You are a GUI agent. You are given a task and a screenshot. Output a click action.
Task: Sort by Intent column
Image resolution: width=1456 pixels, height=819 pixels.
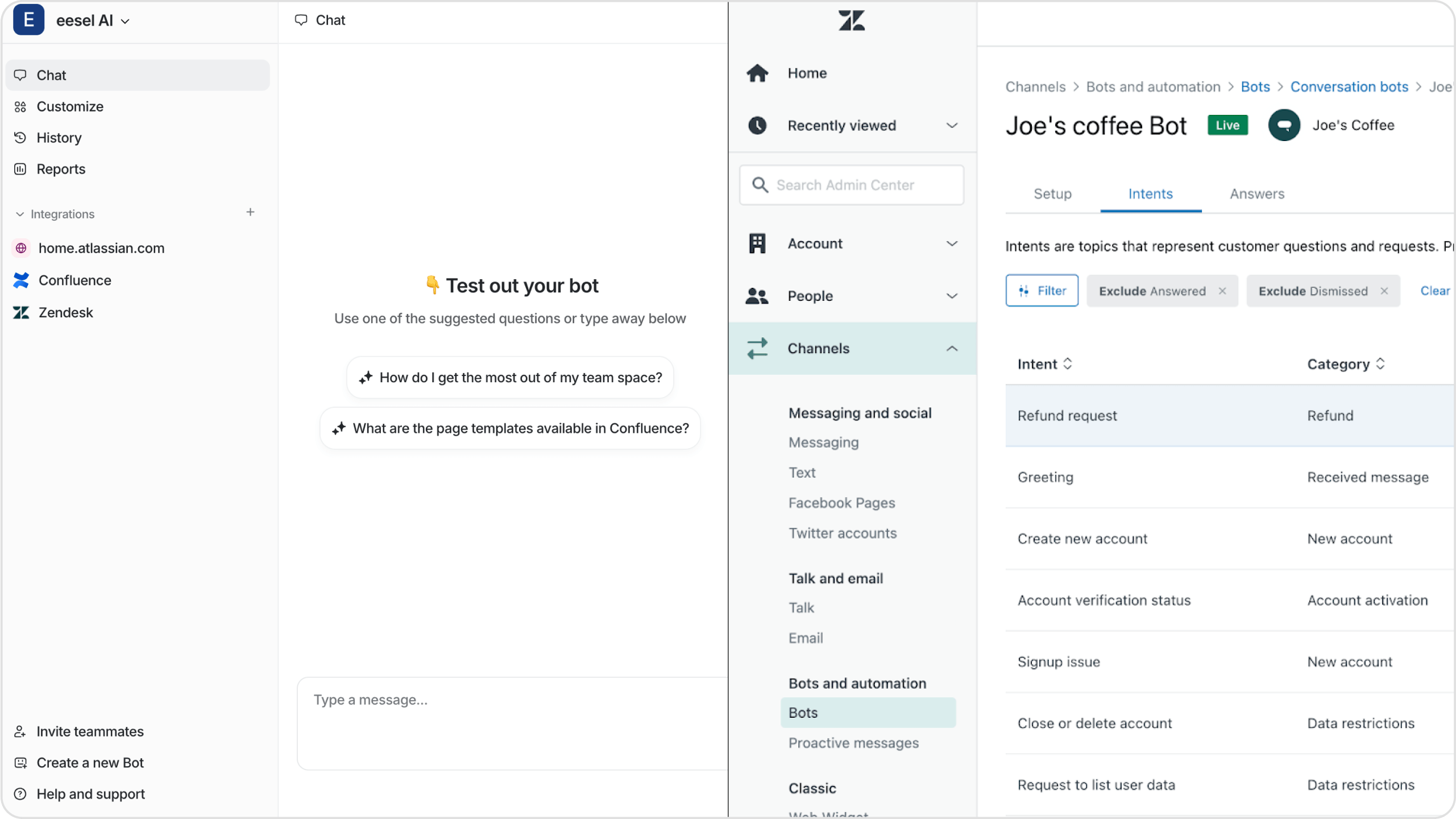pos(1045,364)
